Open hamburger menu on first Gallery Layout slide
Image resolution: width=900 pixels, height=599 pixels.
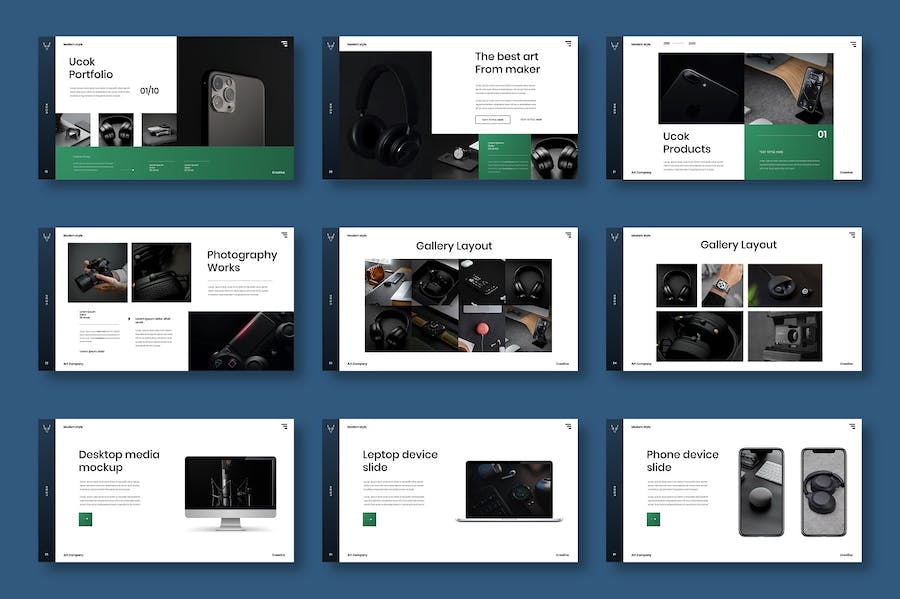[570, 235]
